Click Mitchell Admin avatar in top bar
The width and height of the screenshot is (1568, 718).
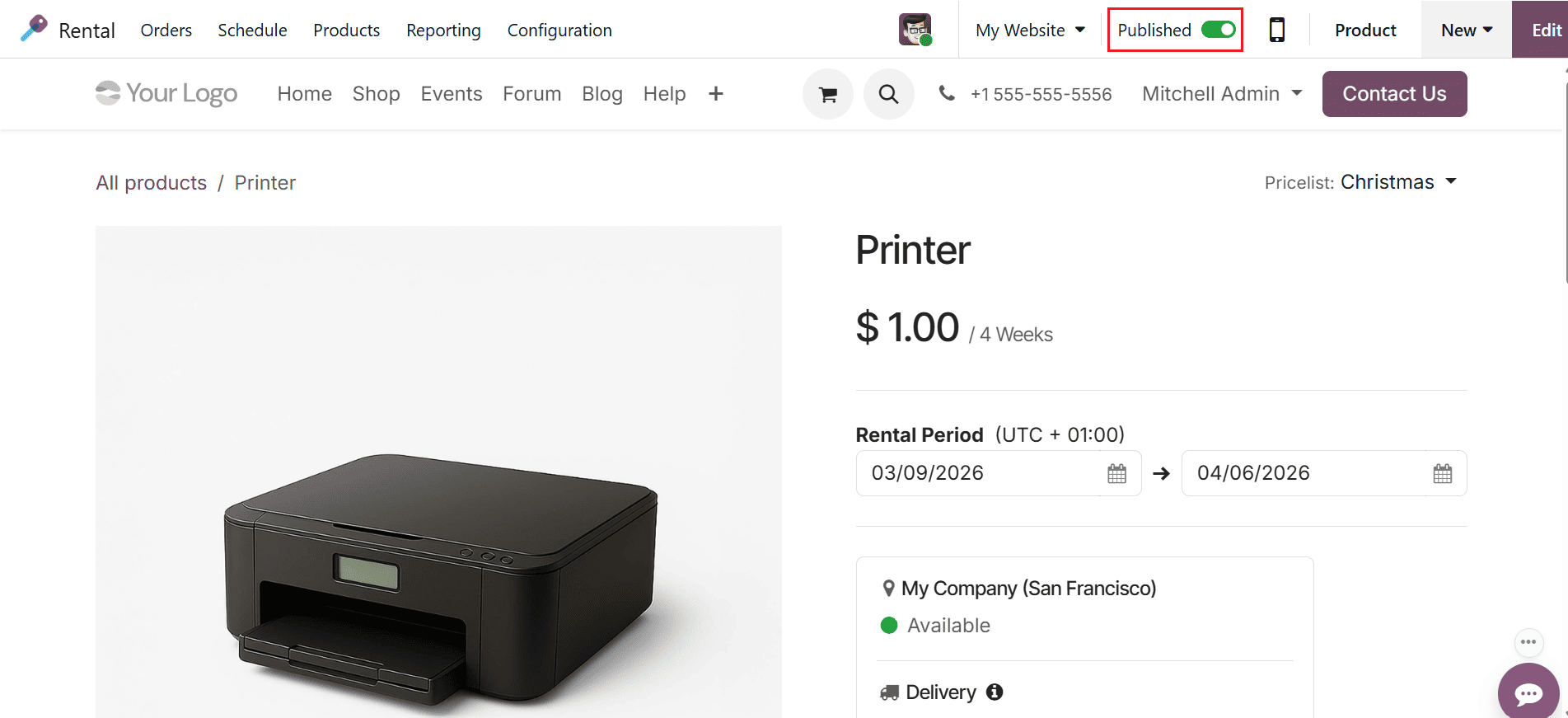tap(915, 30)
